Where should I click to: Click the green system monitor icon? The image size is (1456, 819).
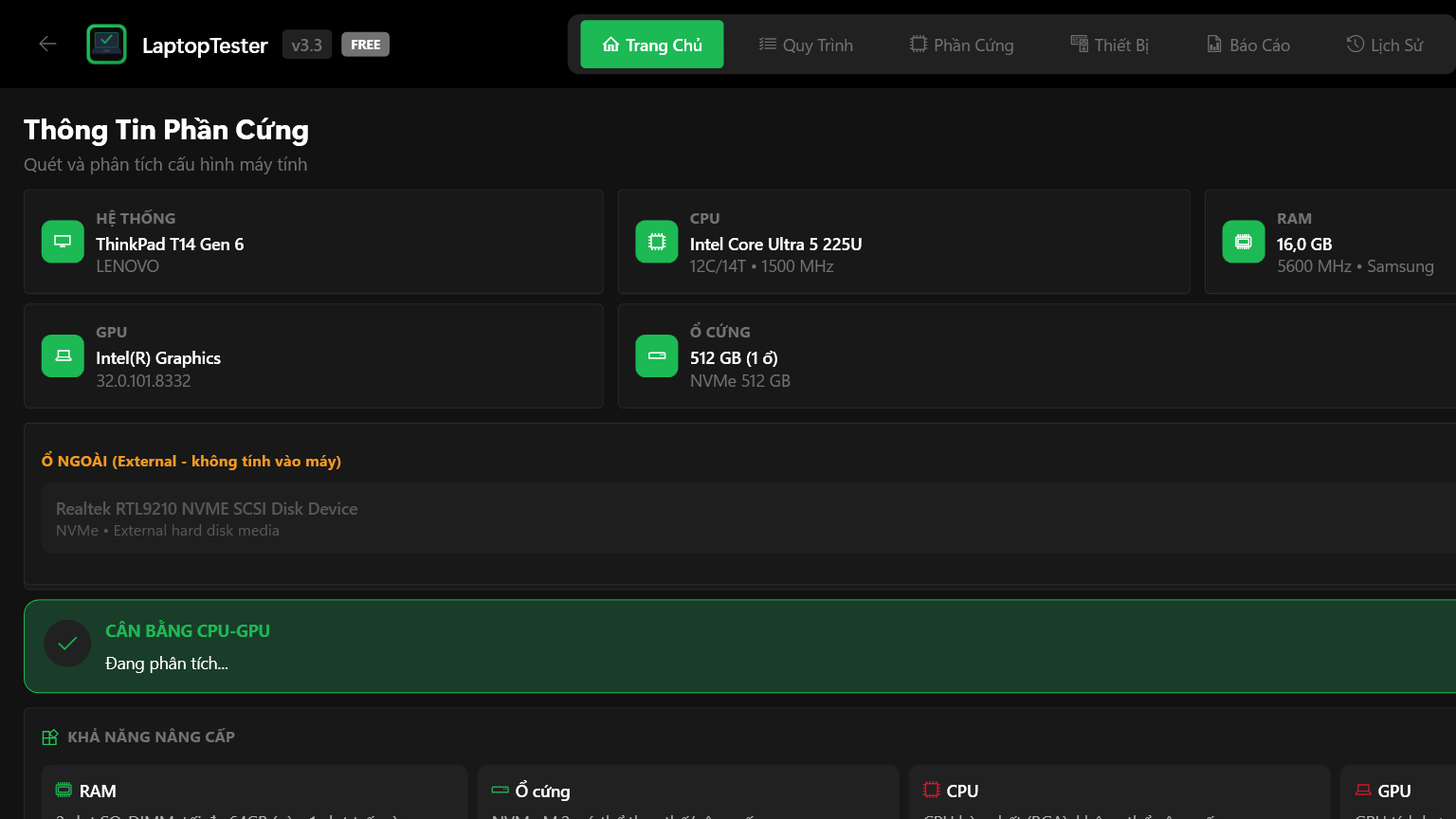pos(63,242)
